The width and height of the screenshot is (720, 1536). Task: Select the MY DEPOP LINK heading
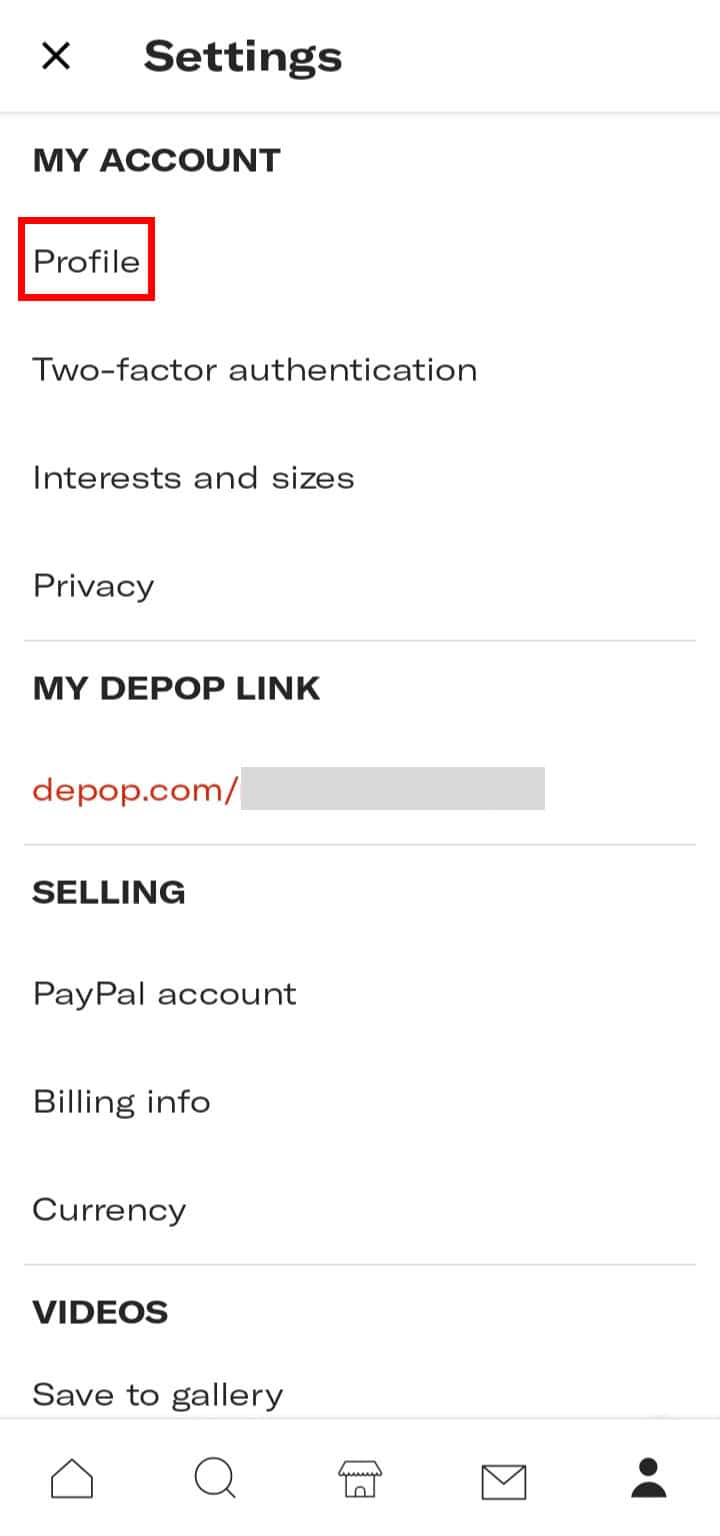(177, 687)
